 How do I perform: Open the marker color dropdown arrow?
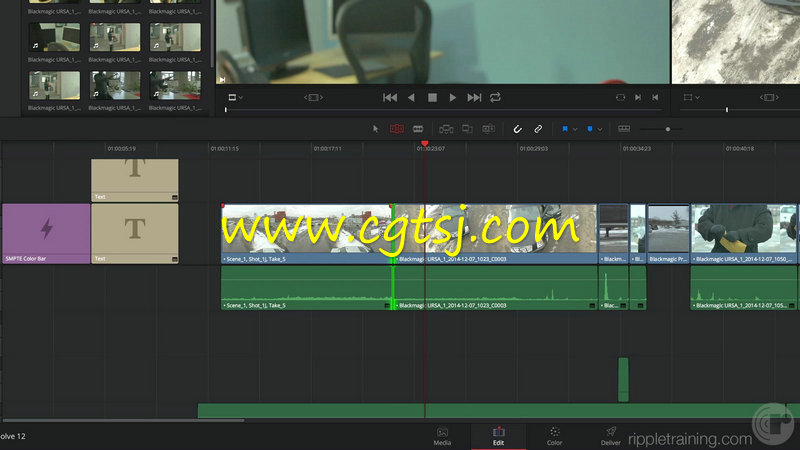click(x=600, y=130)
